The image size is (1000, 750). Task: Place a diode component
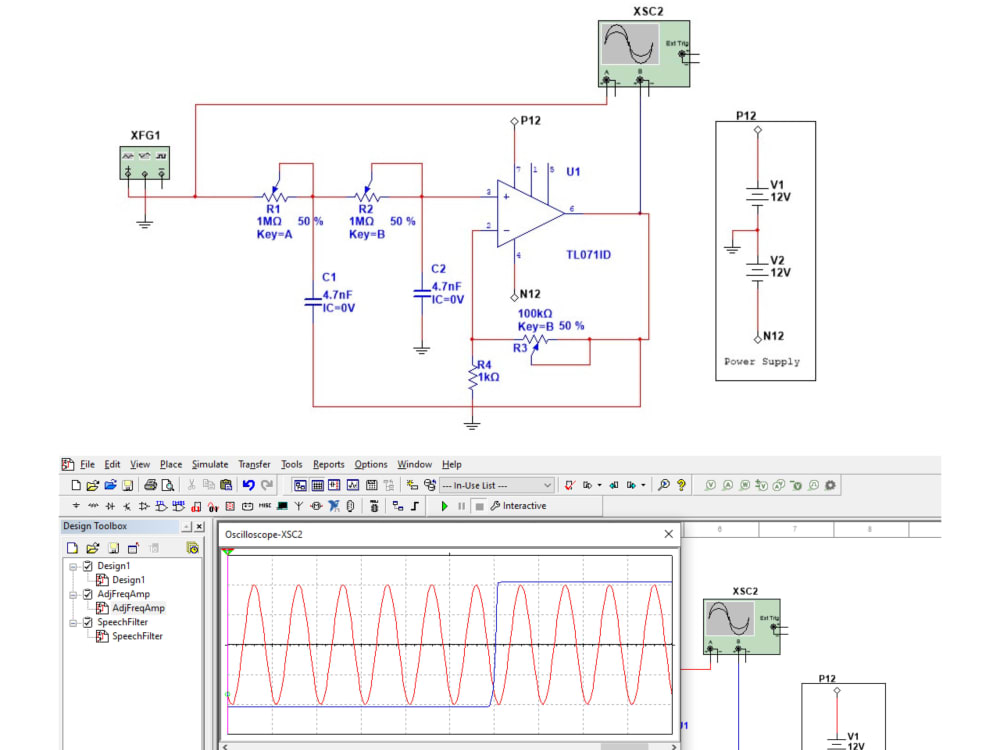point(110,506)
